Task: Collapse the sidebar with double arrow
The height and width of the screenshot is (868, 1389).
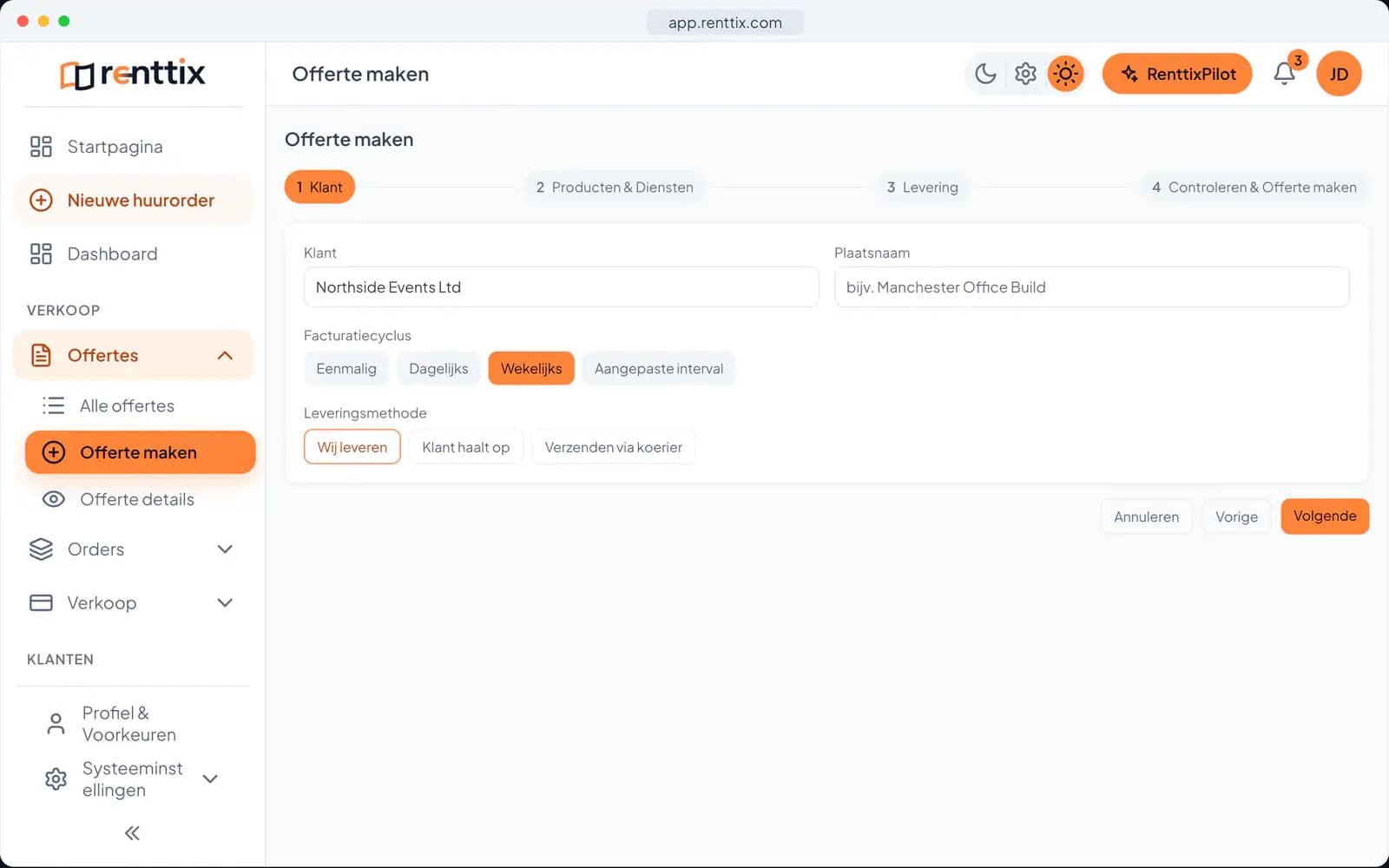Action: [132, 833]
